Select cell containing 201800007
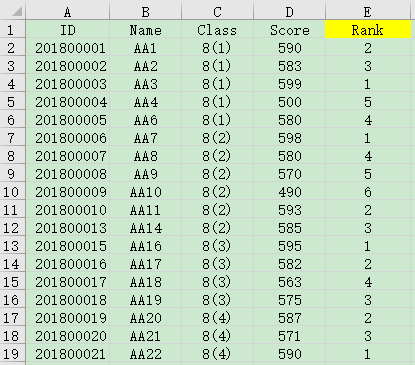This screenshot has height=365, width=415. 68,156
